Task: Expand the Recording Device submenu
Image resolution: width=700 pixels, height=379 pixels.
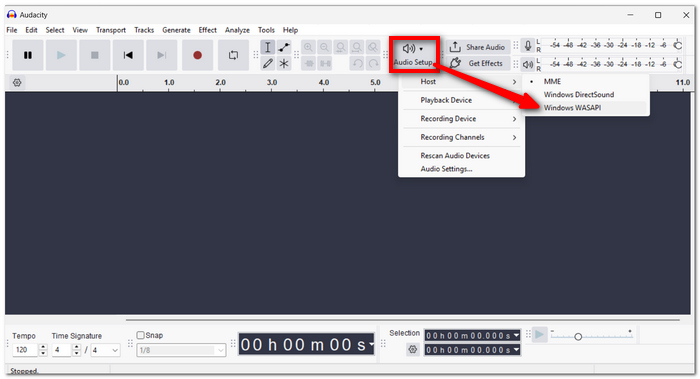Action: (461, 119)
